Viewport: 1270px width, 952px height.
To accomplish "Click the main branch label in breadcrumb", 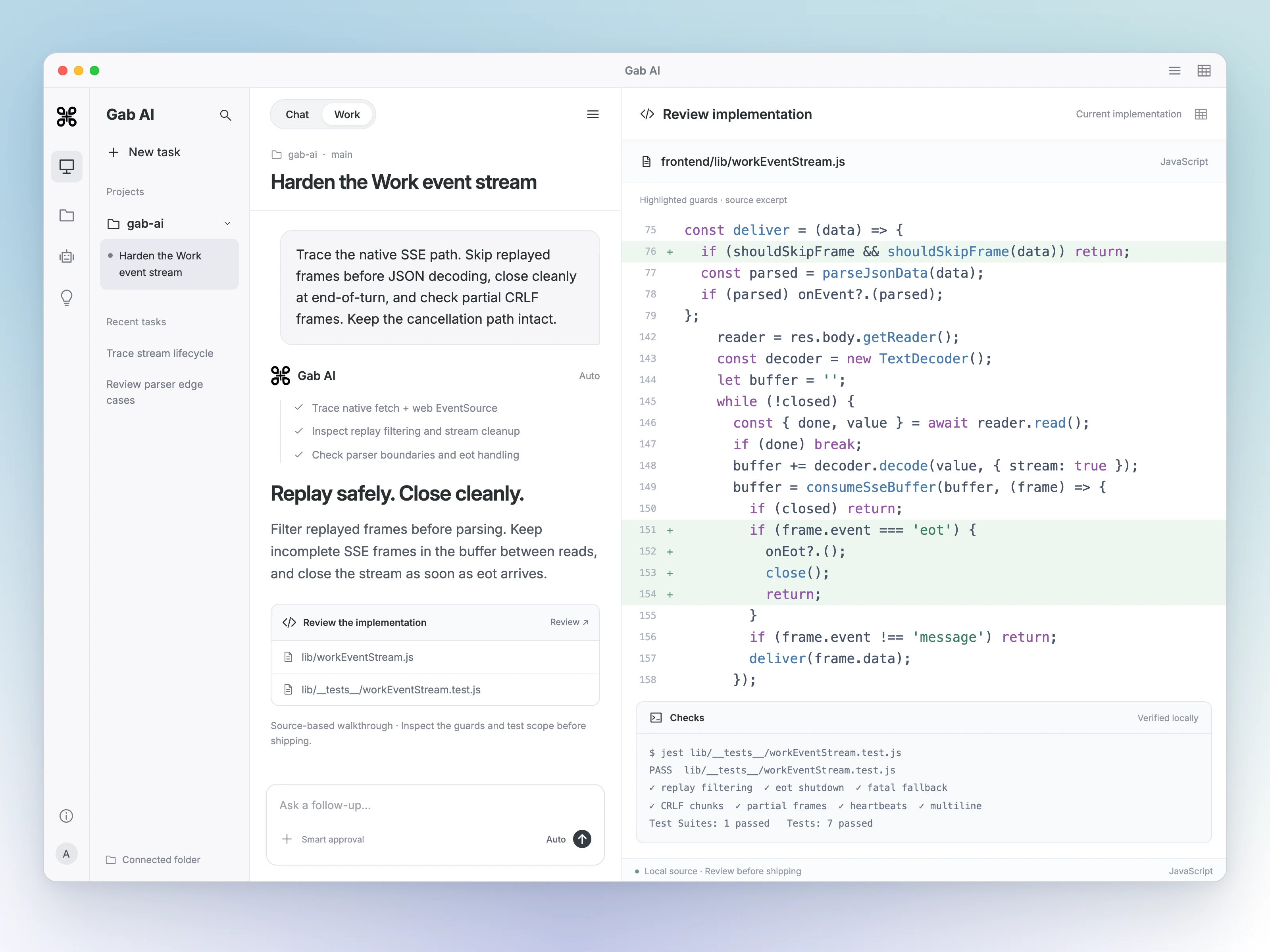I will (342, 154).
